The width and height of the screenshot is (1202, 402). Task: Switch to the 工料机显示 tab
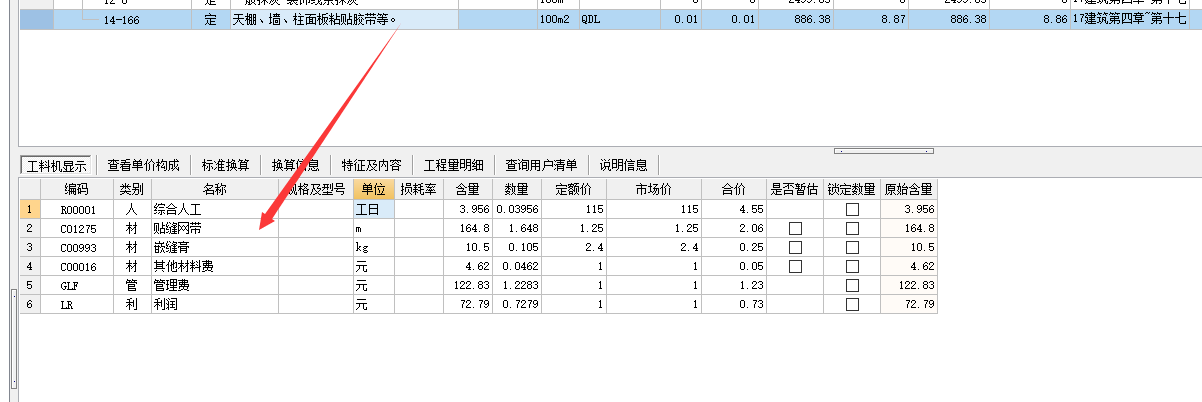point(57,165)
